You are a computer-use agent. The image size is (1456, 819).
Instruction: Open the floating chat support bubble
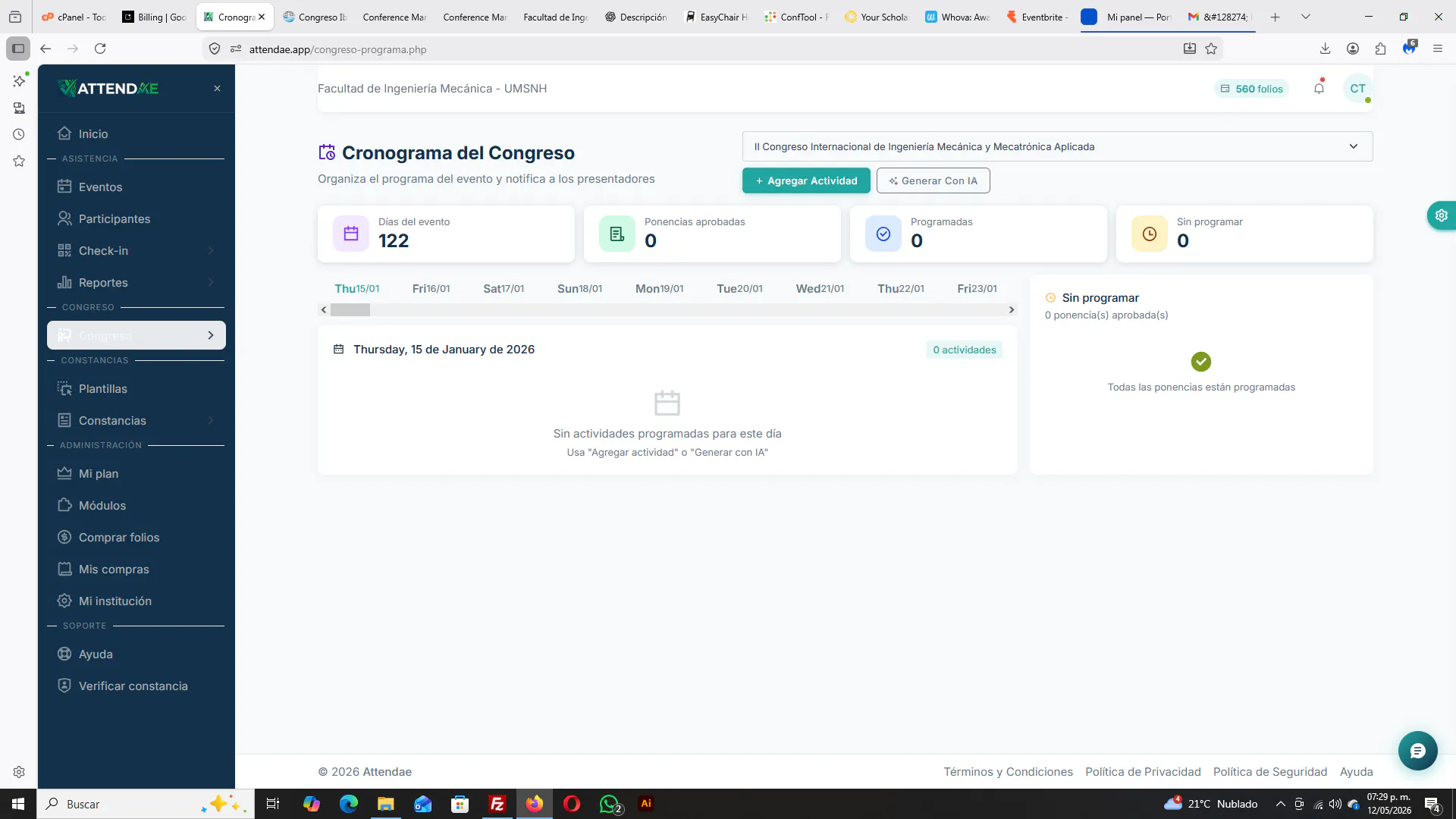[x=1417, y=751]
